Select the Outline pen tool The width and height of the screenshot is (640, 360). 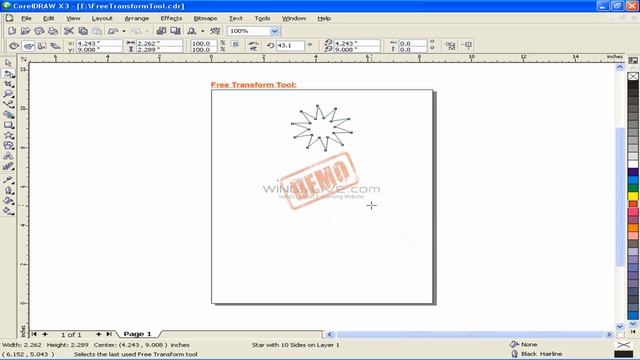[x=8, y=190]
